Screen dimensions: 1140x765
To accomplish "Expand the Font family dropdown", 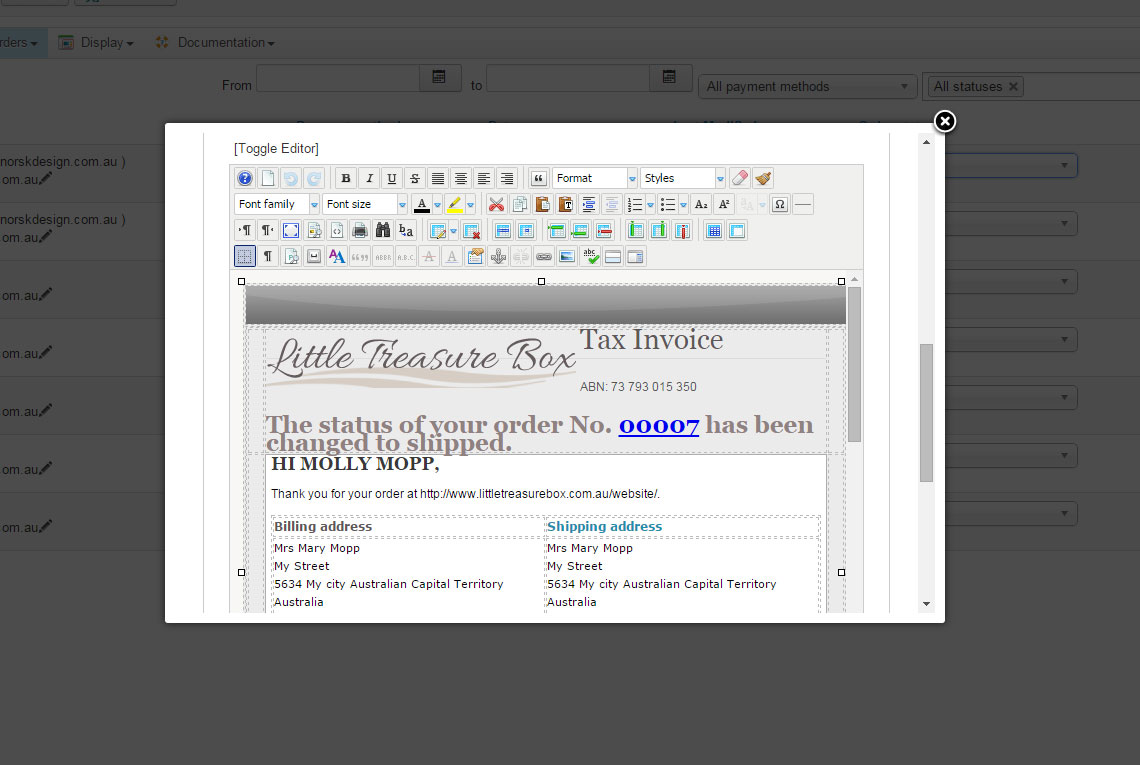I will click(277, 205).
